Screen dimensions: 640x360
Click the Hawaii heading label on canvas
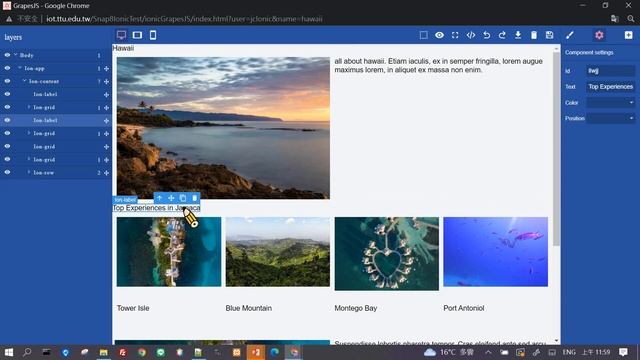123,48
